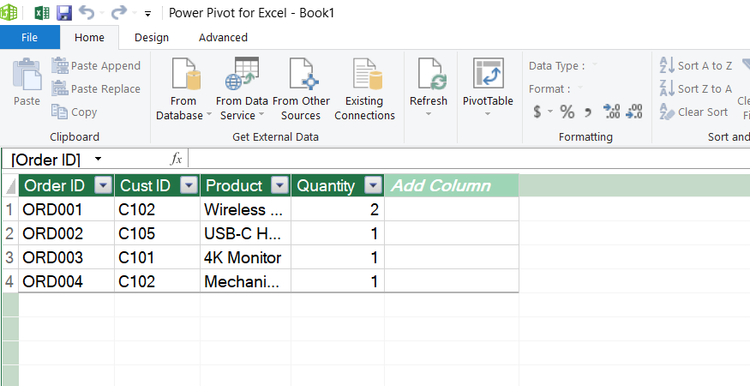Click From Data Service icon
750x386 pixels.
242,74
